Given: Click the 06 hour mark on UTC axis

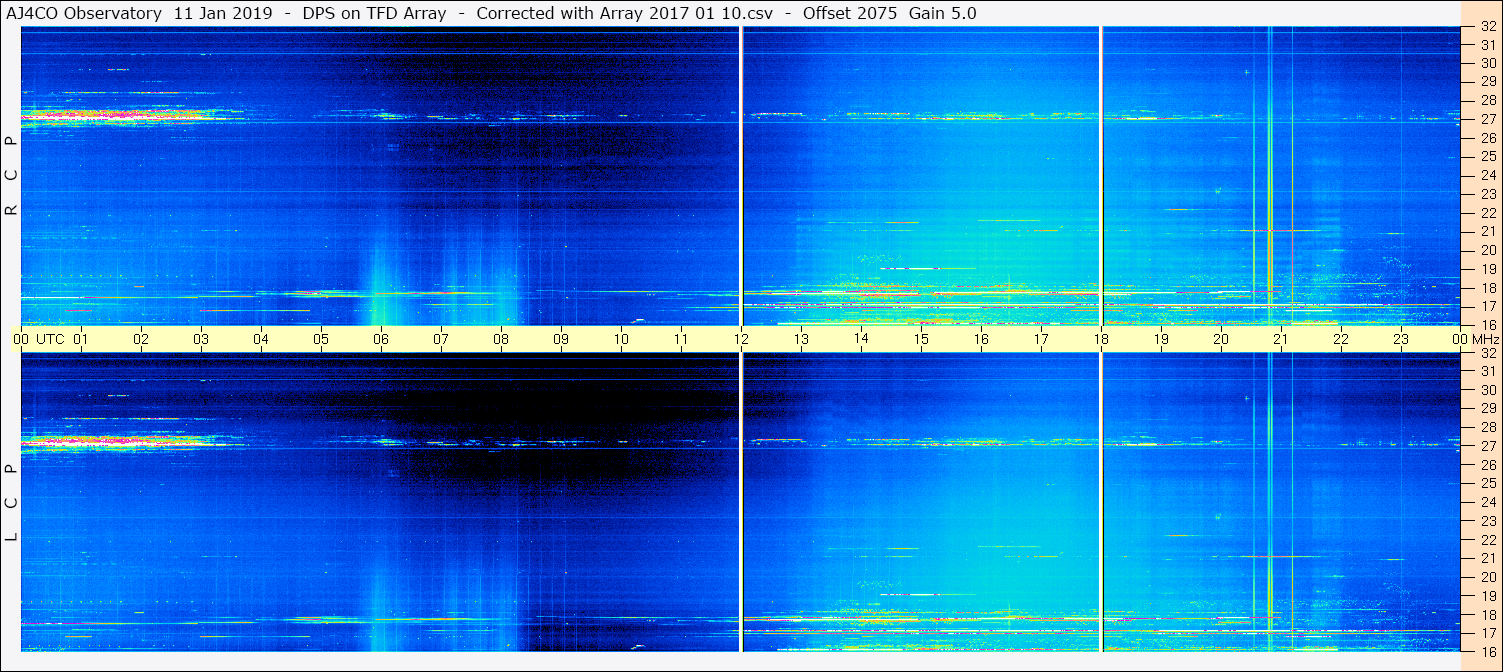Looking at the screenshot, I should point(381,339).
